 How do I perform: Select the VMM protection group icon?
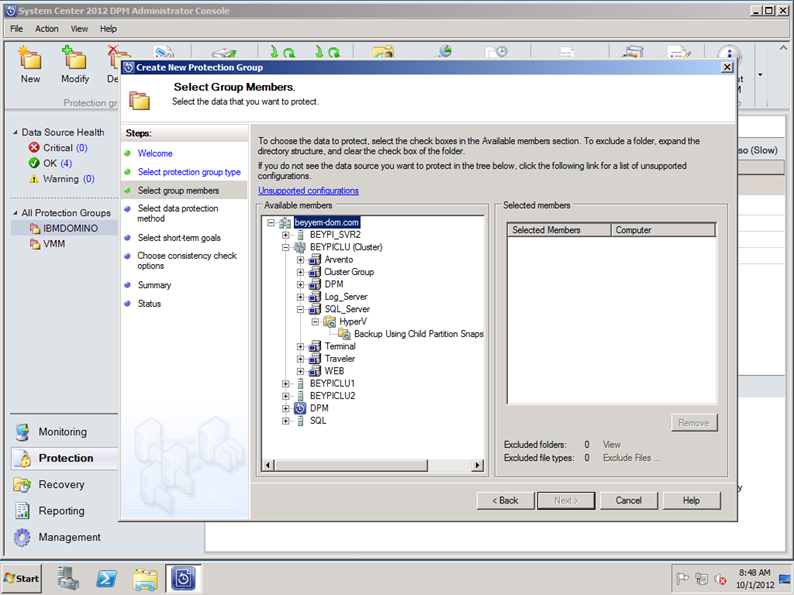(x=35, y=244)
